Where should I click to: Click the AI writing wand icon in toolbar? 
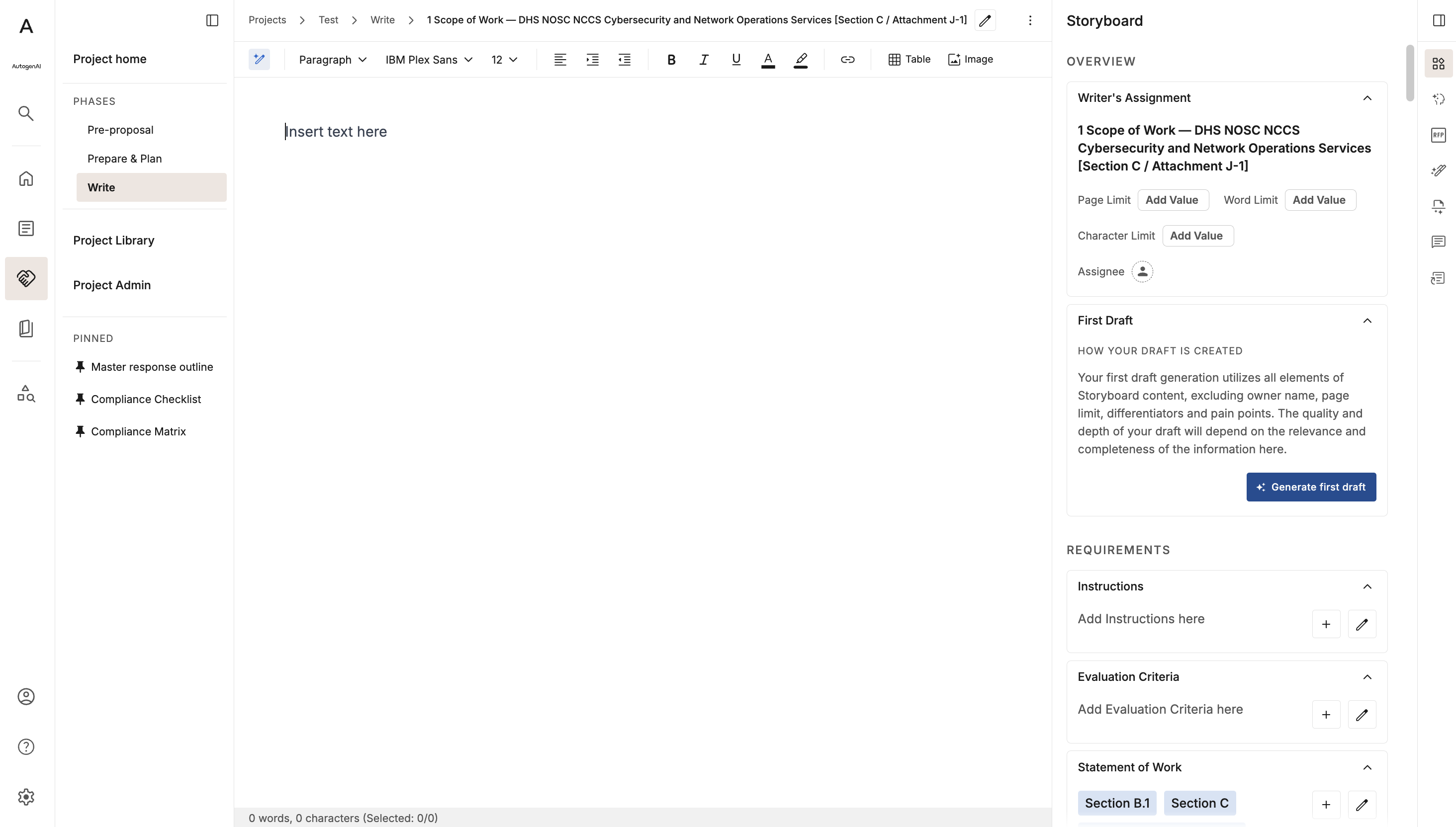click(259, 59)
